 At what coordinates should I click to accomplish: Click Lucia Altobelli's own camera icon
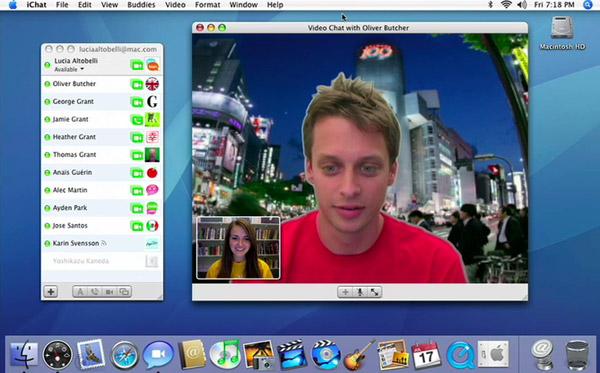137,65
